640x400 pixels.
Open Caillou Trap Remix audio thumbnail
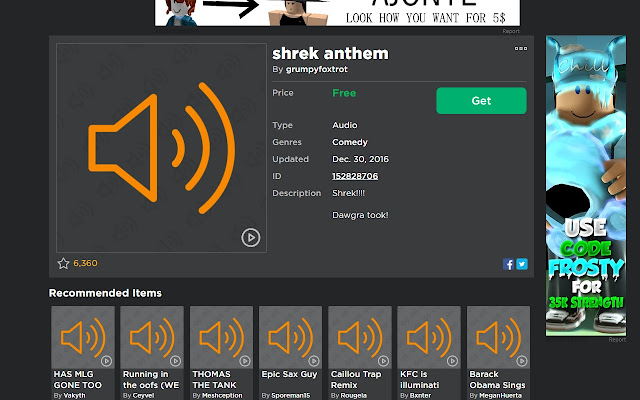360,338
